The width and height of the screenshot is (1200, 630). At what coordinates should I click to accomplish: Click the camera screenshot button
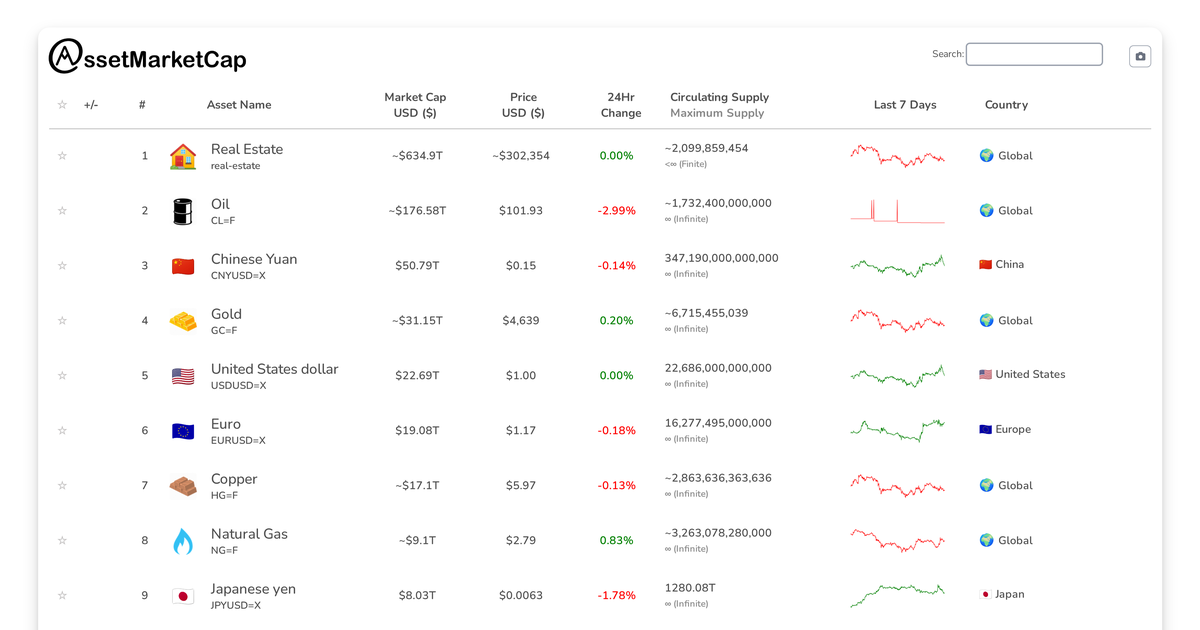pos(1140,56)
